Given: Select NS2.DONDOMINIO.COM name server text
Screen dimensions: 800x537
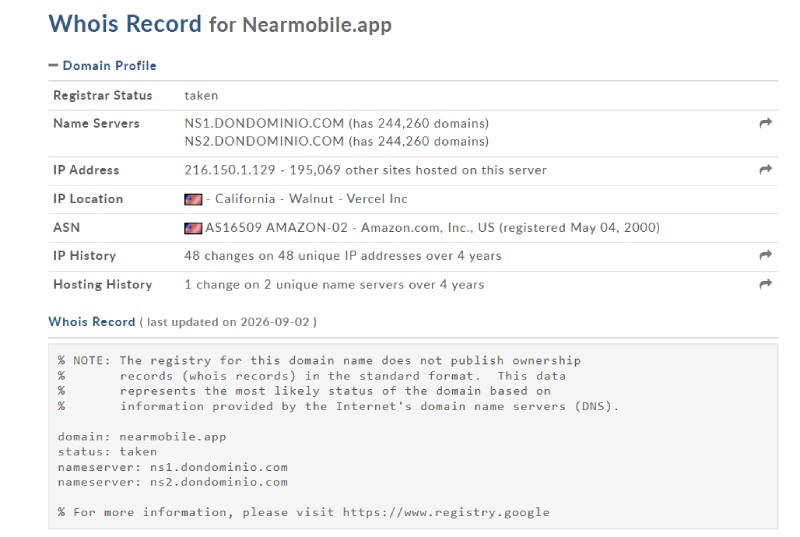Looking at the screenshot, I should pos(264,141).
